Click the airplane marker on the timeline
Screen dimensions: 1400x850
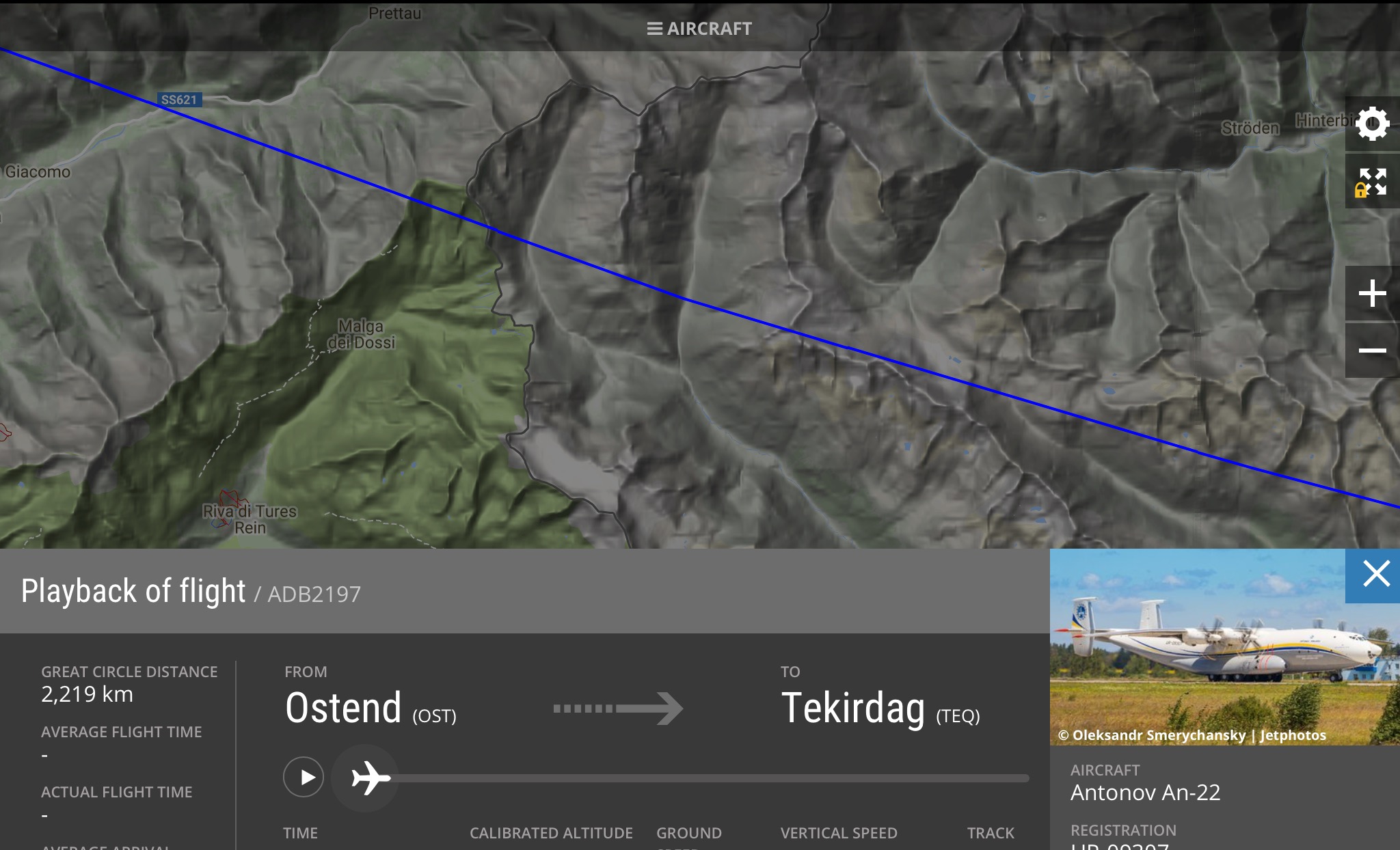370,778
